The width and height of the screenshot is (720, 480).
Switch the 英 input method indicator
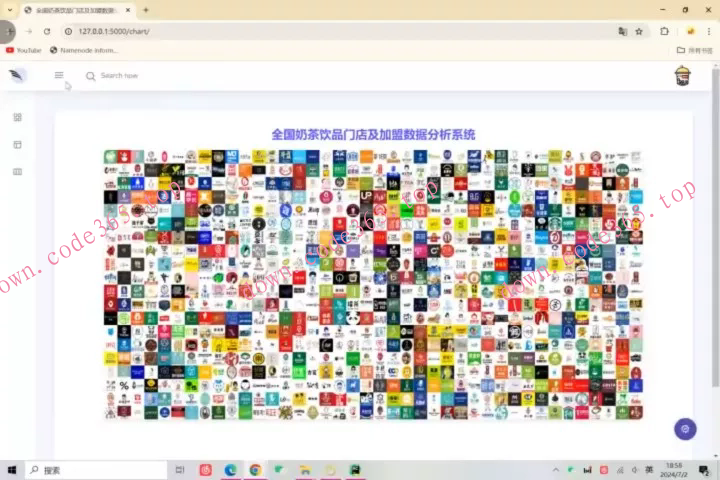coord(649,470)
